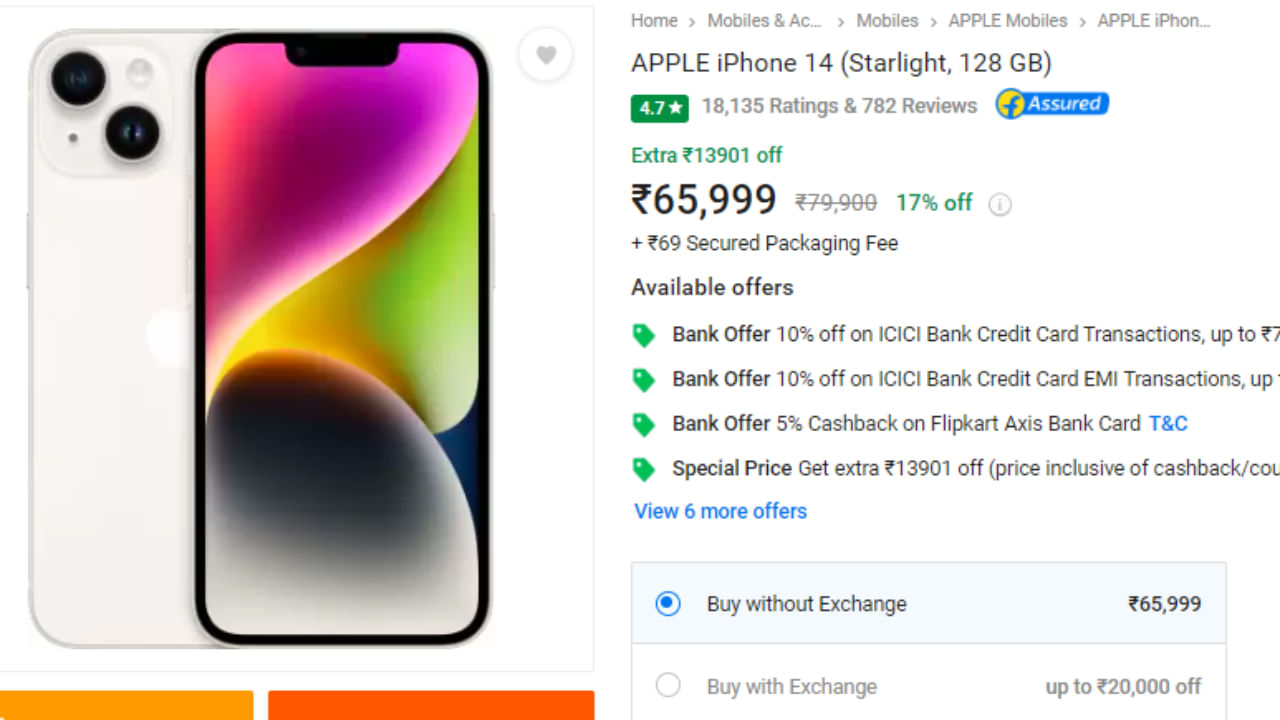Open the price details info icon
Screen dimensions: 1280x720
pyautogui.click(x=999, y=204)
